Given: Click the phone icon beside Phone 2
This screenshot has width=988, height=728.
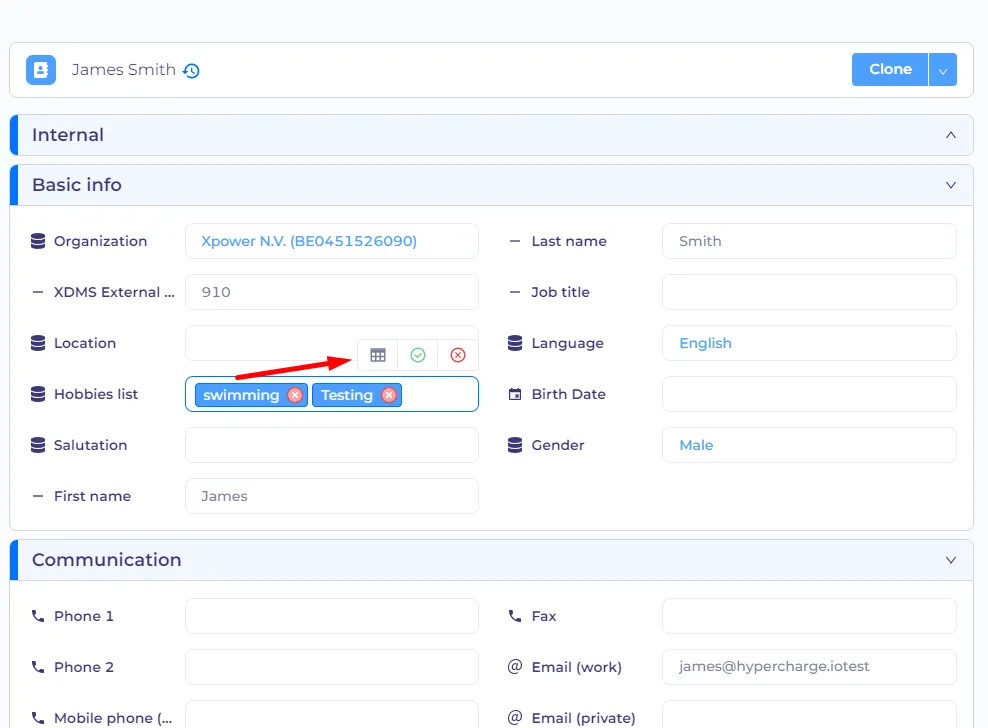Looking at the screenshot, I should pyautogui.click(x=38, y=667).
